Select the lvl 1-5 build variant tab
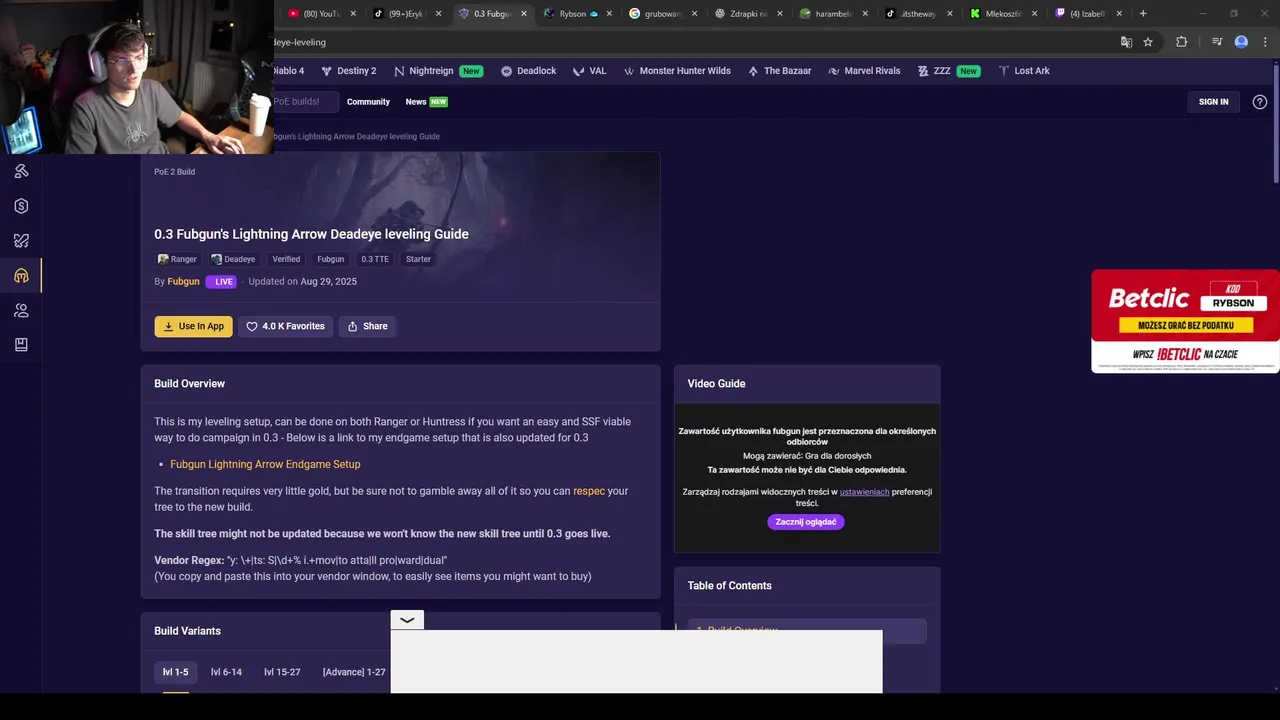The image size is (1280, 720). [x=175, y=672]
